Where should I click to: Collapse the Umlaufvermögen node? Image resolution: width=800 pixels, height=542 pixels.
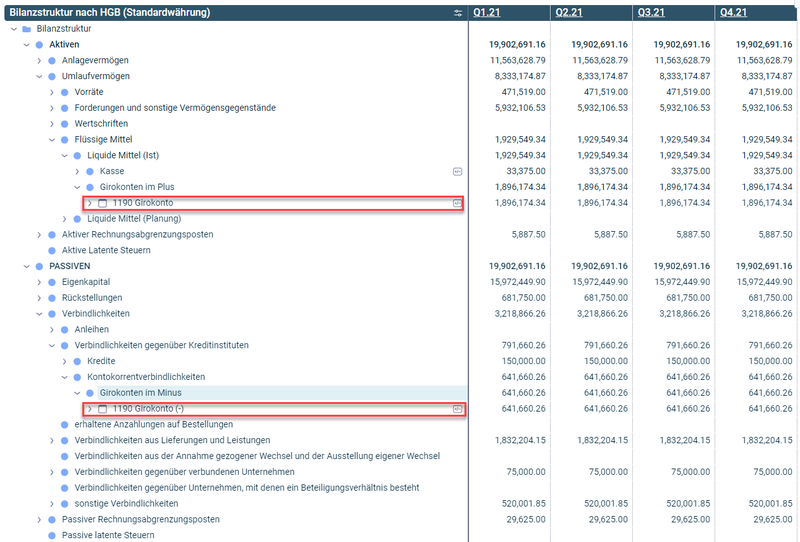click(39, 76)
